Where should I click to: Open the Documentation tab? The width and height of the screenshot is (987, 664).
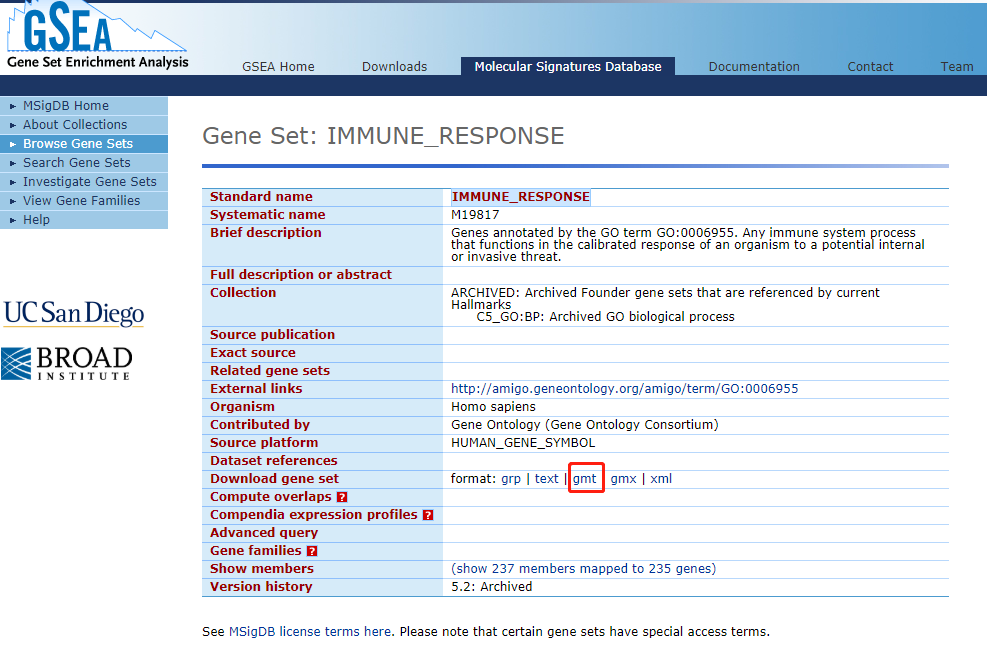[x=754, y=67]
